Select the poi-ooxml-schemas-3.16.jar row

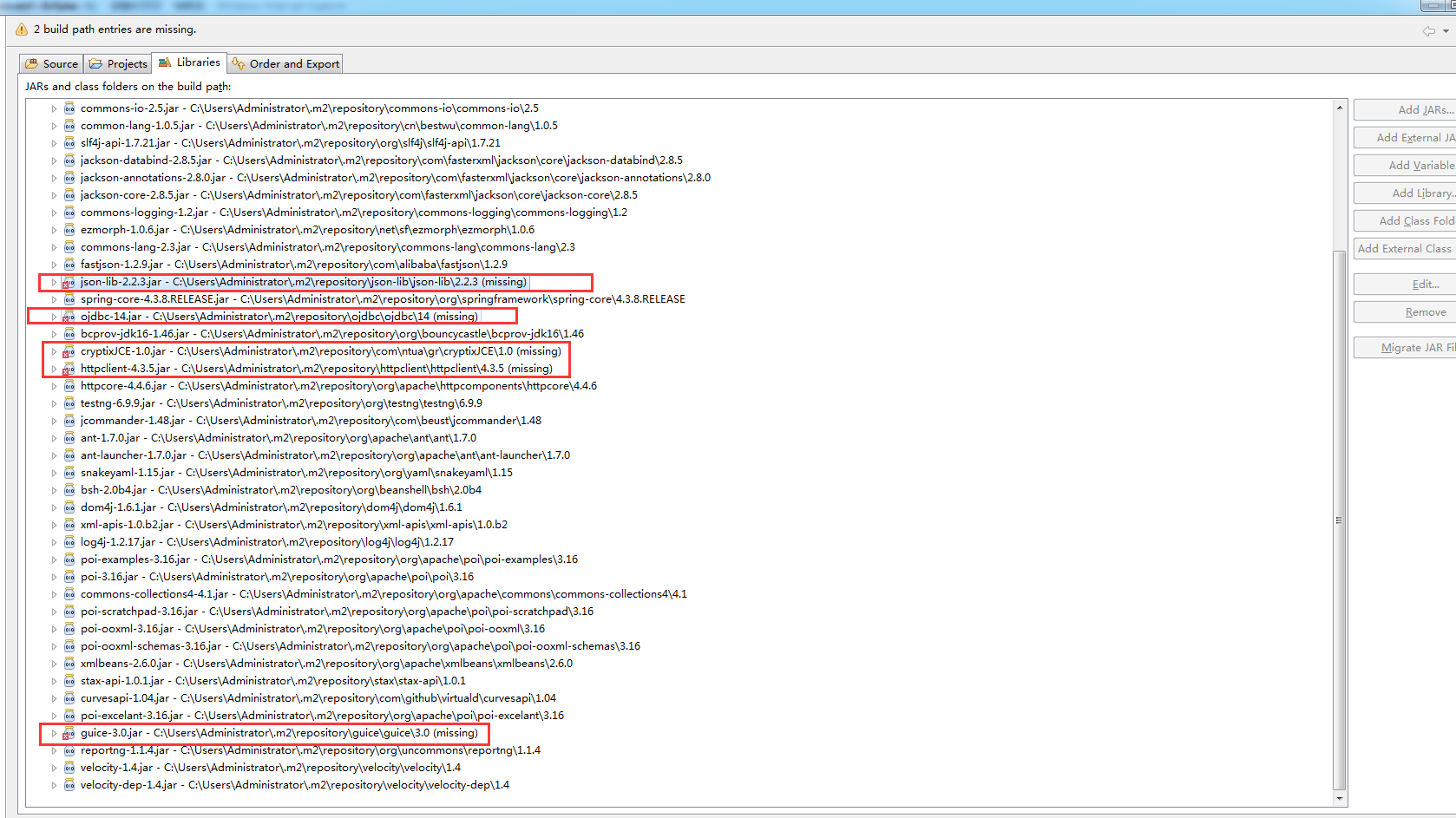click(361, 646)
